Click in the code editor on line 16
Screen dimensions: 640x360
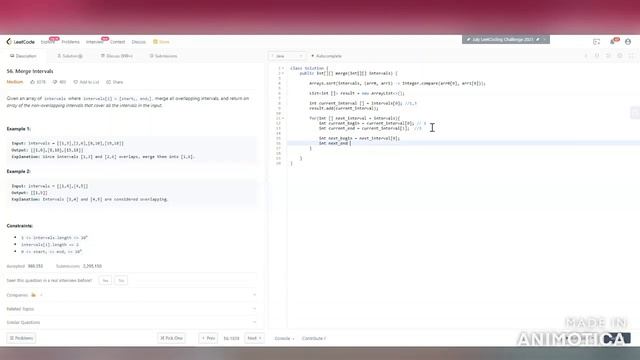pos(463,143)
